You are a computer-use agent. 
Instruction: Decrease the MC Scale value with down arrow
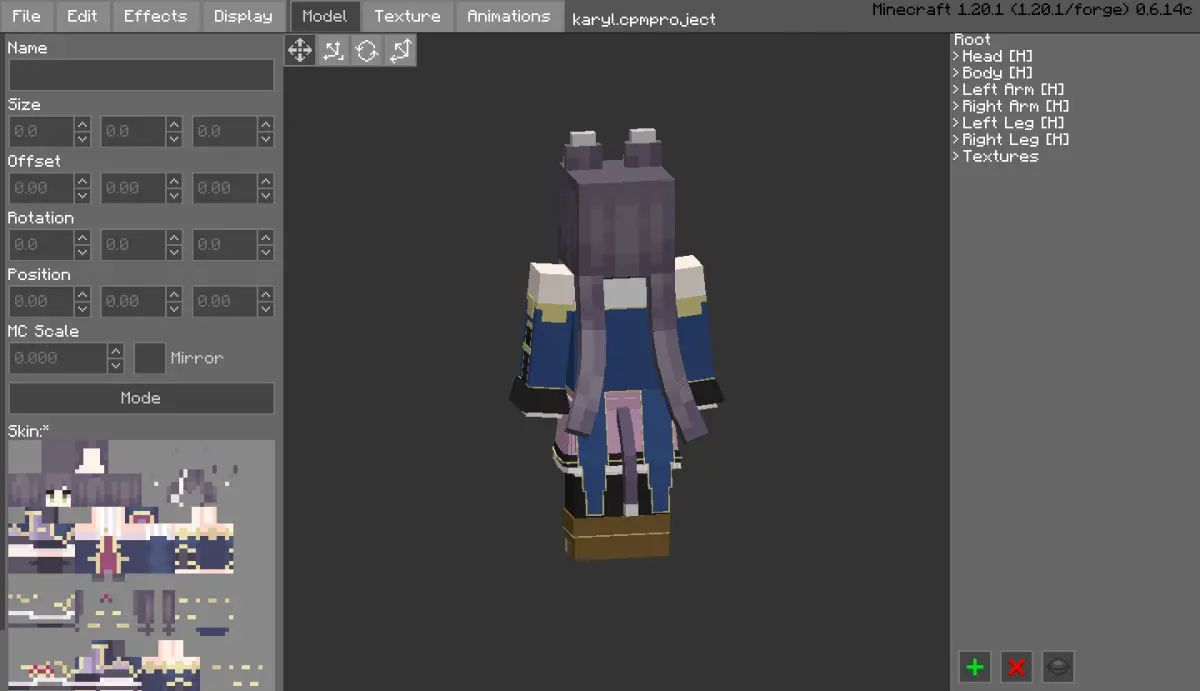coord(115,366)
